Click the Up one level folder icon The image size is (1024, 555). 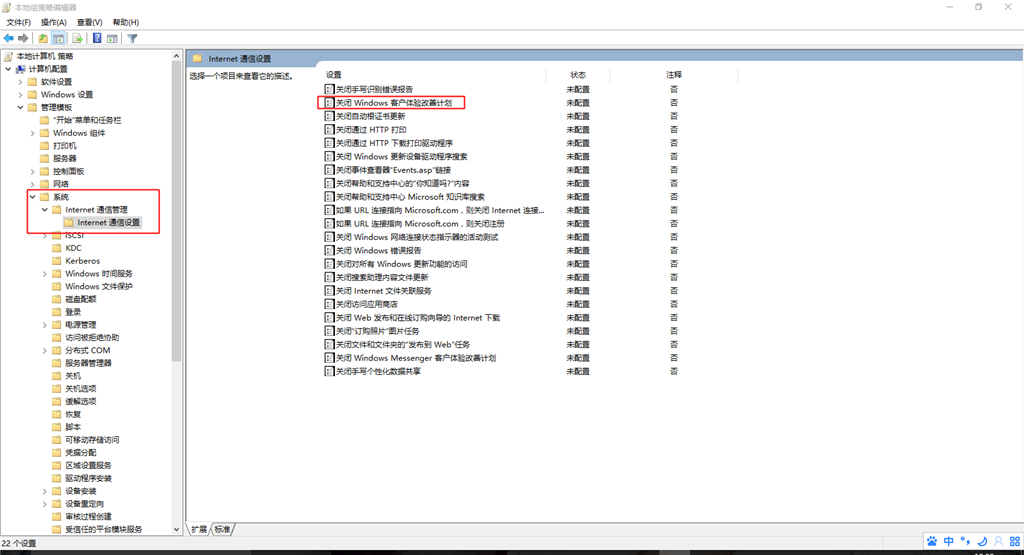43,39
